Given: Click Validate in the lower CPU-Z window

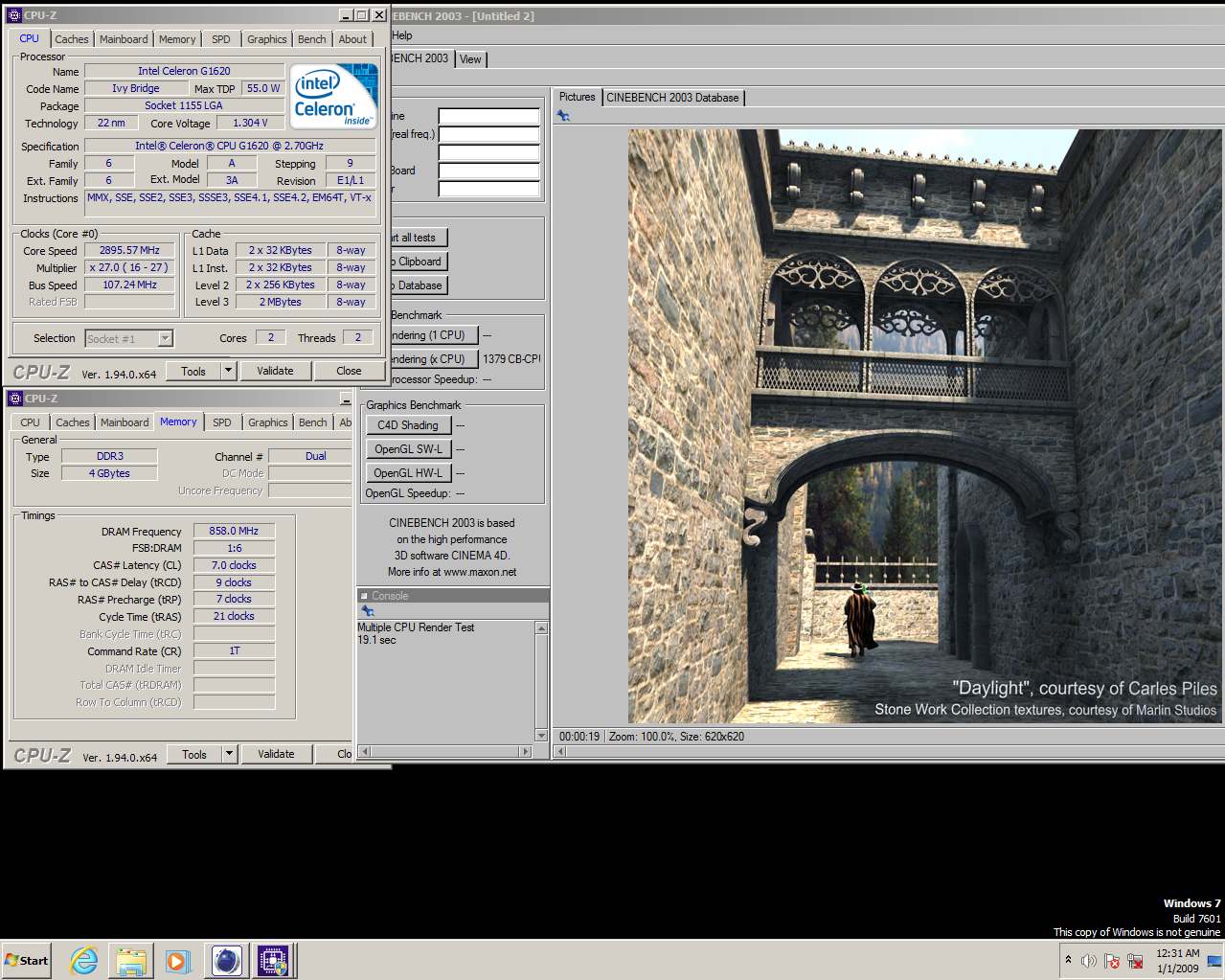Looking at the screenshot, I should (x=276, y=754).
